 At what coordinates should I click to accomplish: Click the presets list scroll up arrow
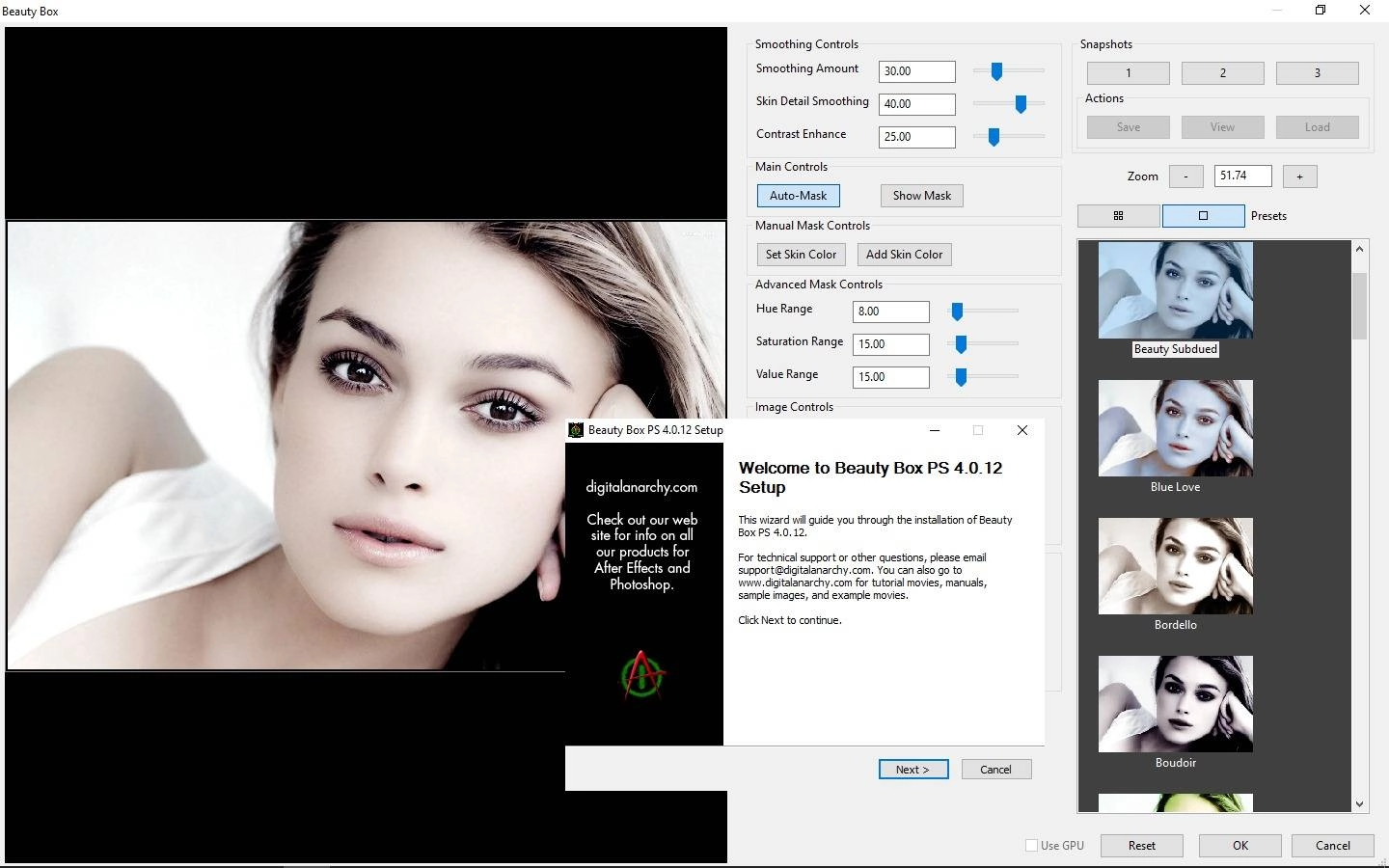[1359, 249]
